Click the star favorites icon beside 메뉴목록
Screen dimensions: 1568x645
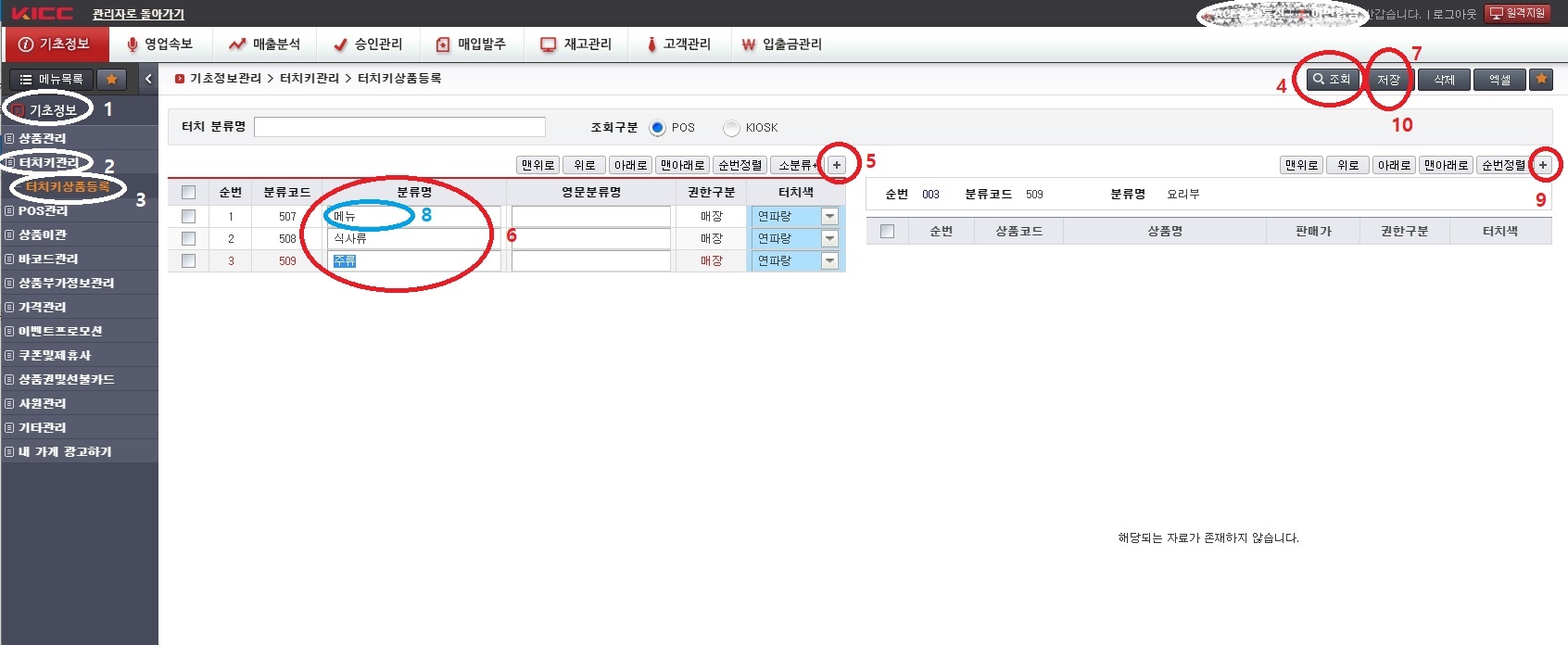click(x=111, y=80)
